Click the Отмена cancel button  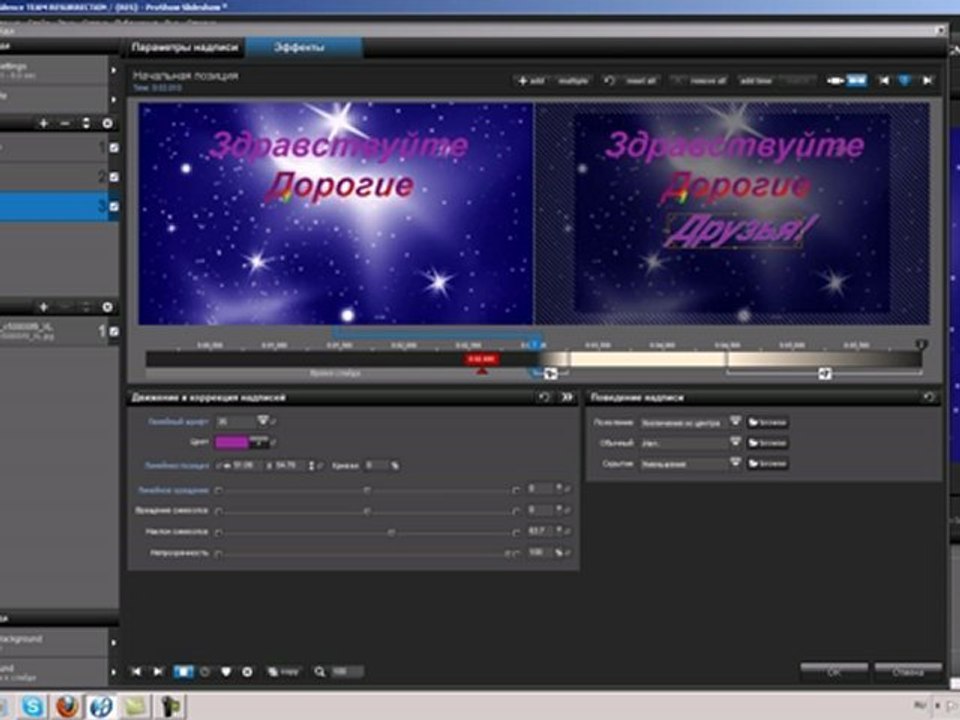pos(908,672)
